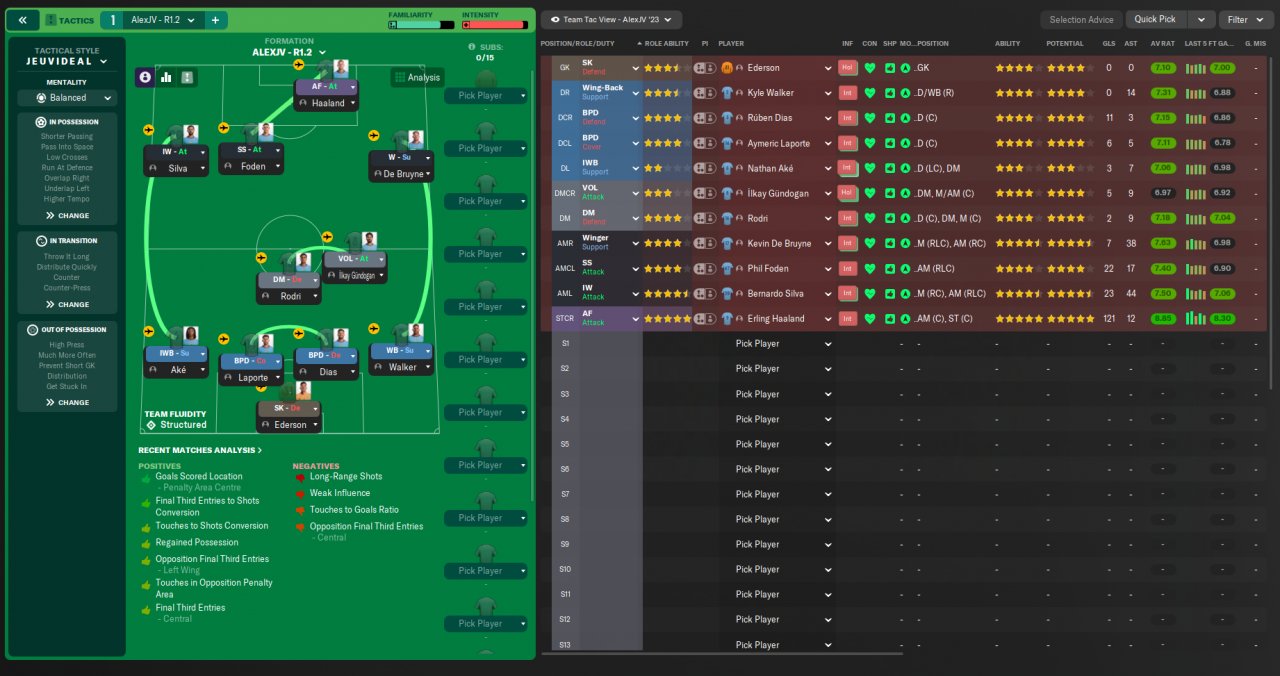1280x676 pixels.
Task: Add a new tactic with plus button
Action: click(217, 20)
